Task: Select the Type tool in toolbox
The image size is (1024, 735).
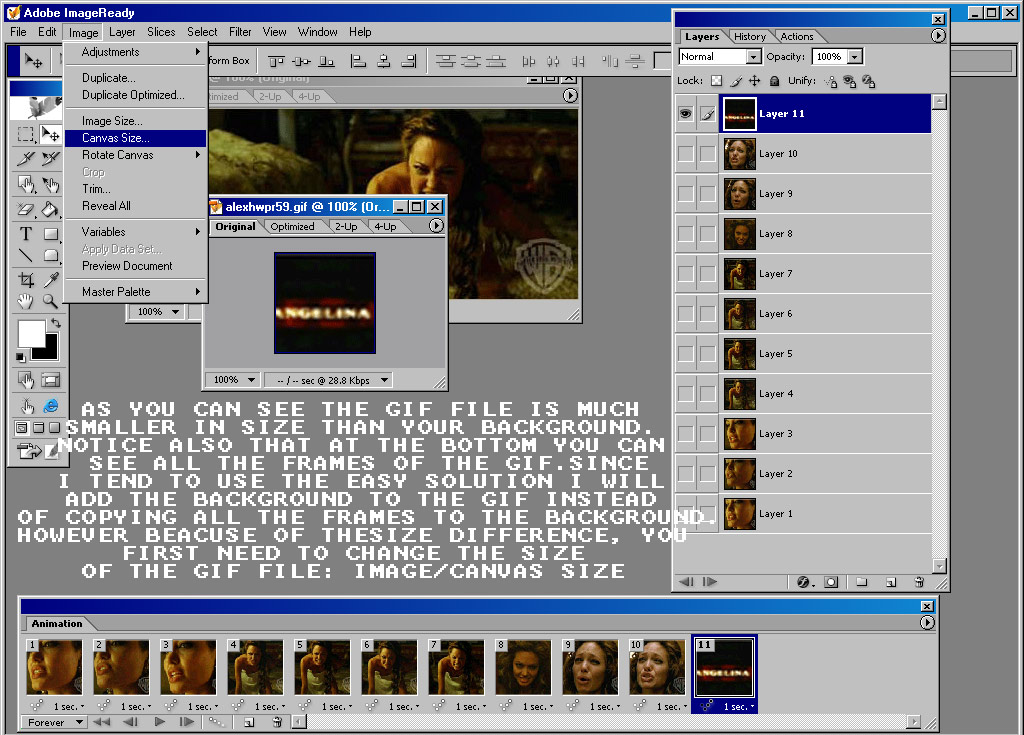Action: [26, 234]
